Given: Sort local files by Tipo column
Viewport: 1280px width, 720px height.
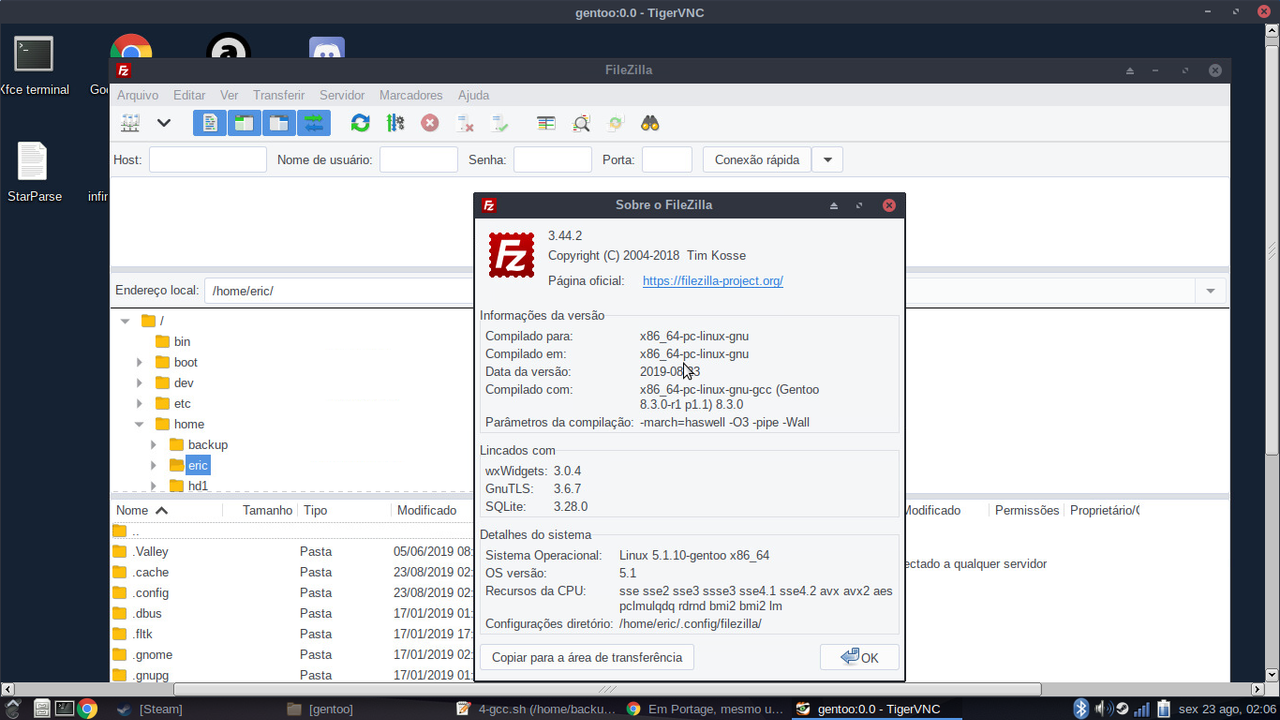Looking at the screenshot, I should click(x=315, y=510).
